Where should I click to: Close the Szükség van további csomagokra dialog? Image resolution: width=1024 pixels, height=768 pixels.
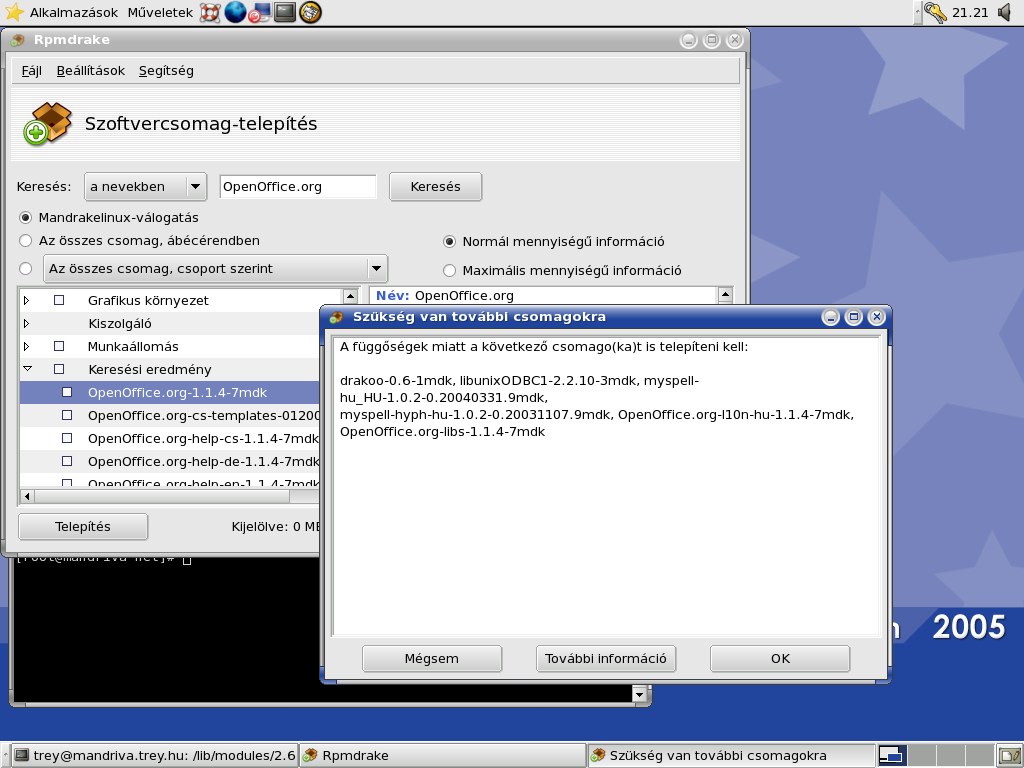point(876,317)
